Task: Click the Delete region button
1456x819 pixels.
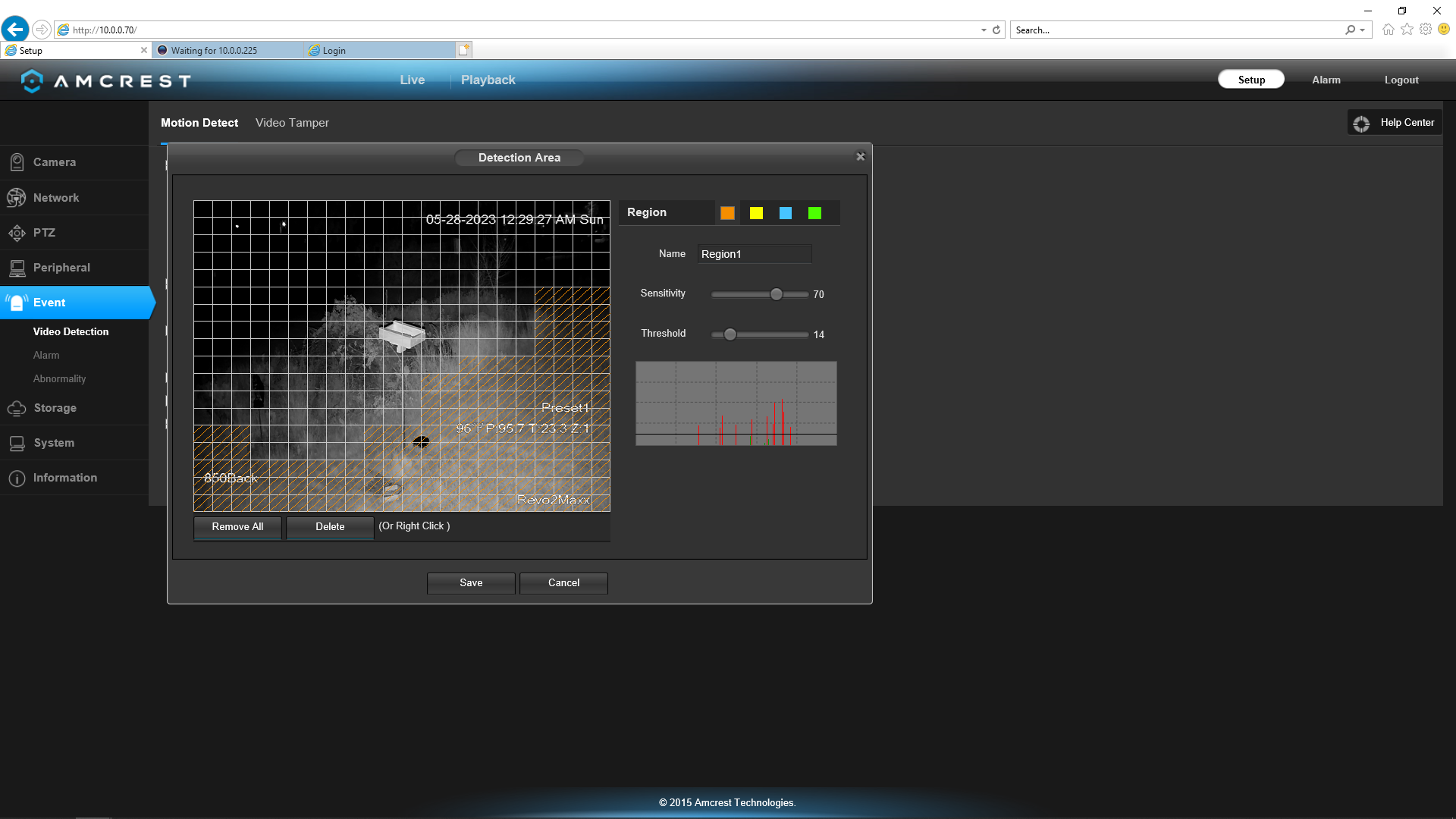Action: point(330,527)
